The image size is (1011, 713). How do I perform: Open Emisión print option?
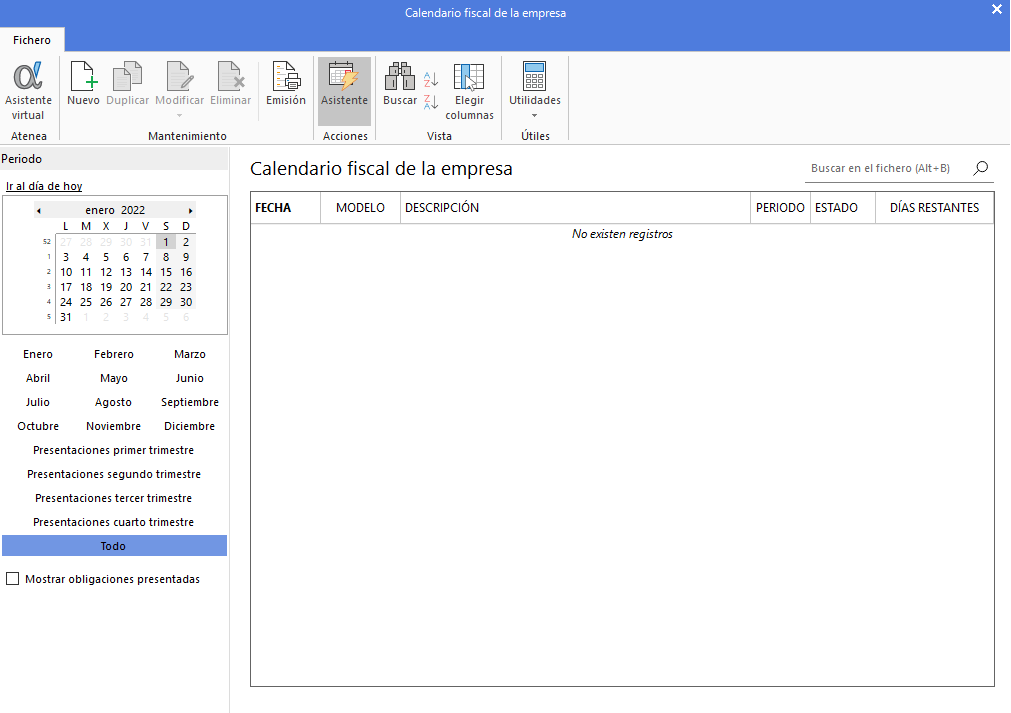286,84
